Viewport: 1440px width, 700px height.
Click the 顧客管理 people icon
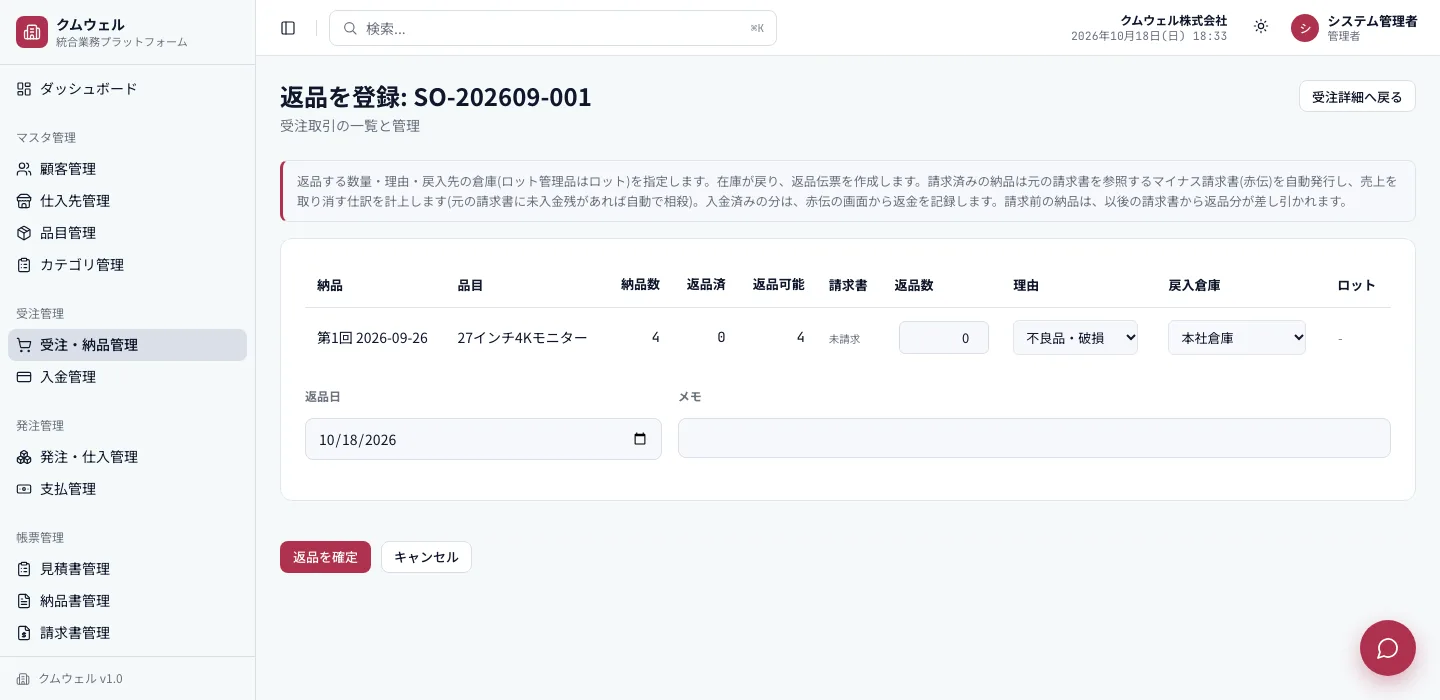(24, 169)
